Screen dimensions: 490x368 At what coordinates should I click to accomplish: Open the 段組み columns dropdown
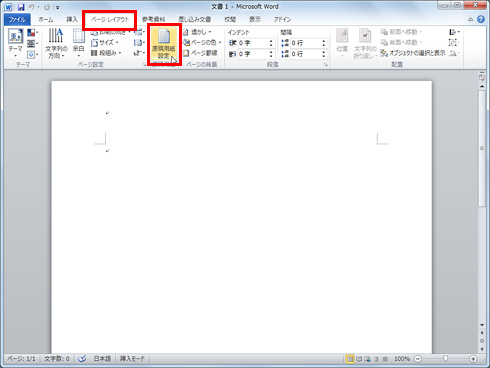coord(106,53)
